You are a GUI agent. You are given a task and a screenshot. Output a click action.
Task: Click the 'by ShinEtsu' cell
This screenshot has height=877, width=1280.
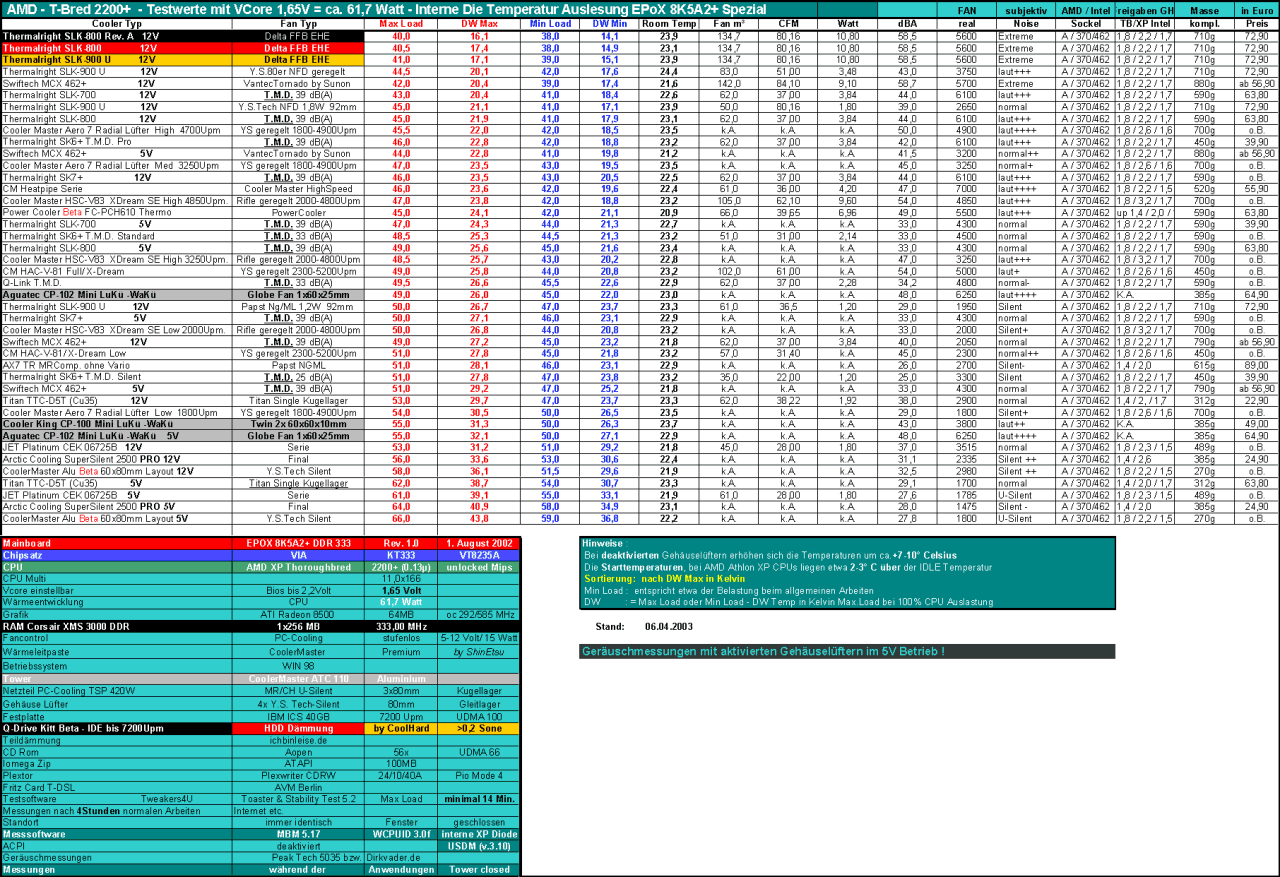479,651
